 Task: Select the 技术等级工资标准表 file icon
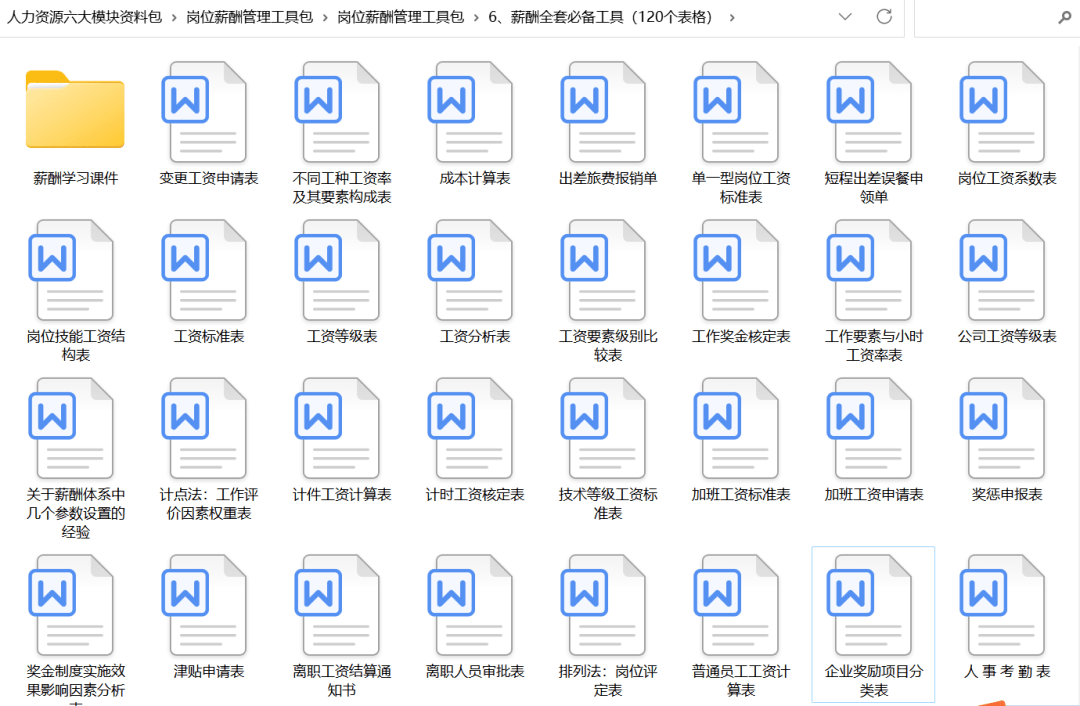tap(603, 428)
